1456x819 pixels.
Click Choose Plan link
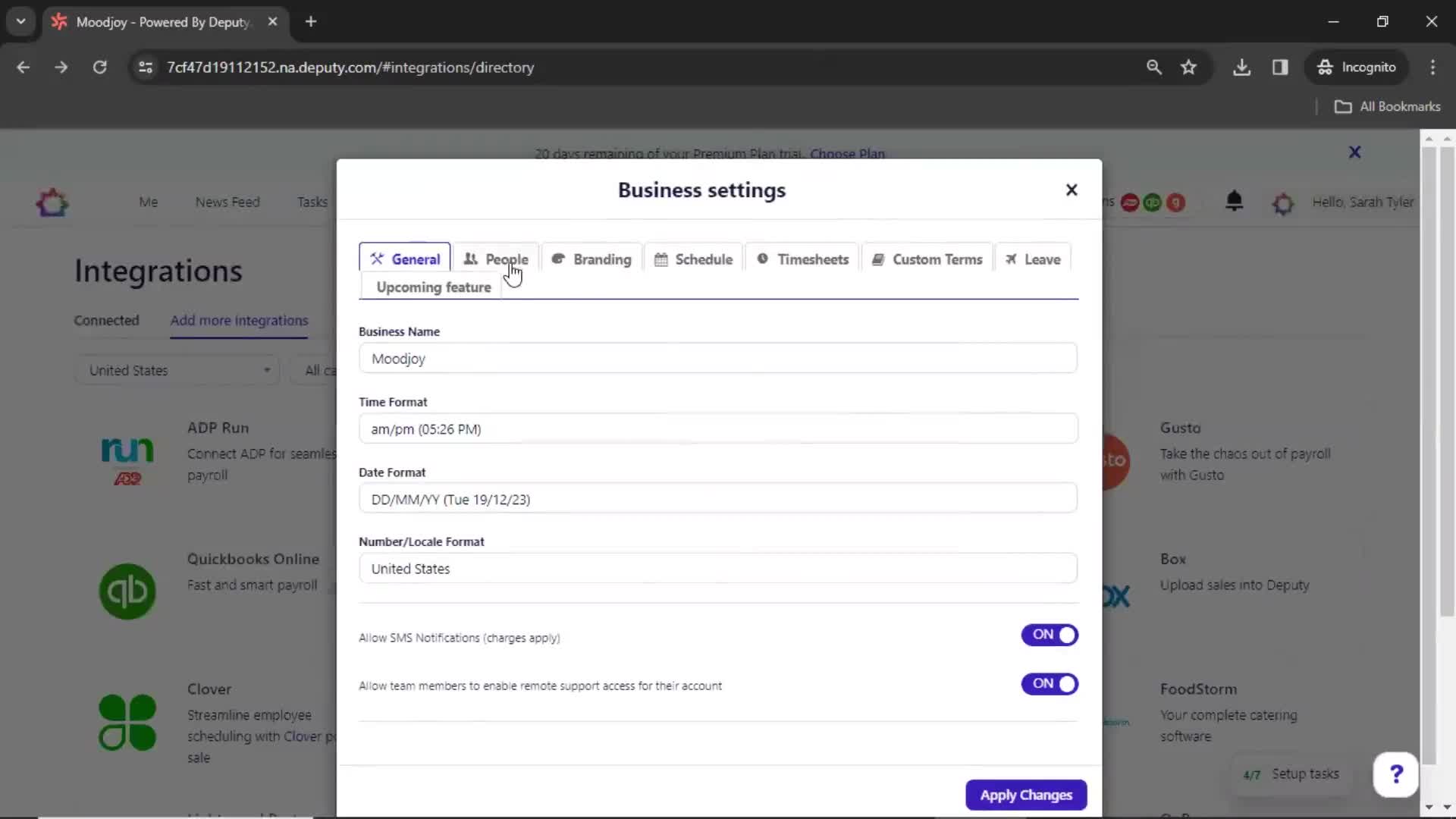tap(847, 153)
